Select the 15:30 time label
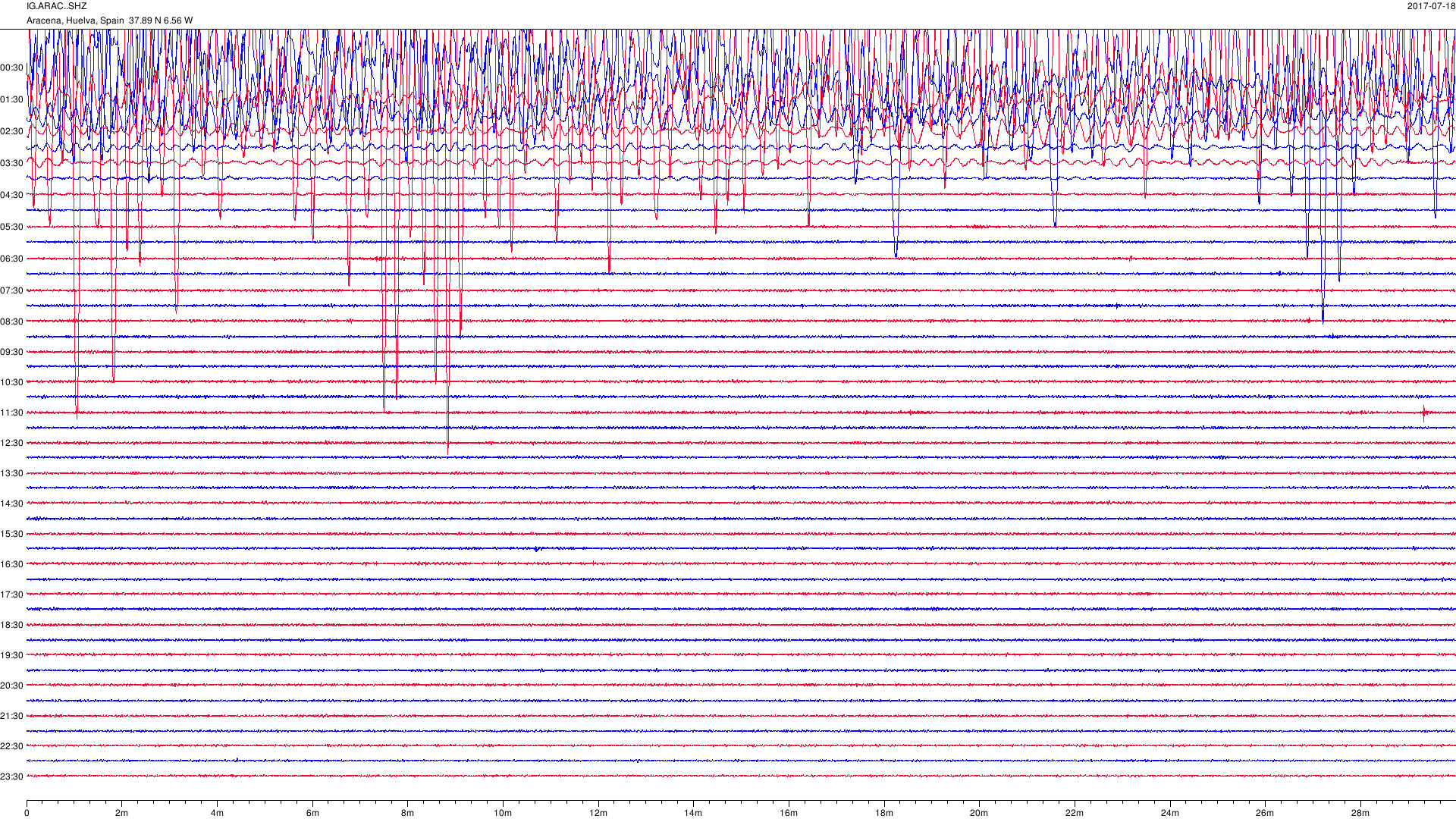This screenshot has width=1456, height=819. [11, 534]
